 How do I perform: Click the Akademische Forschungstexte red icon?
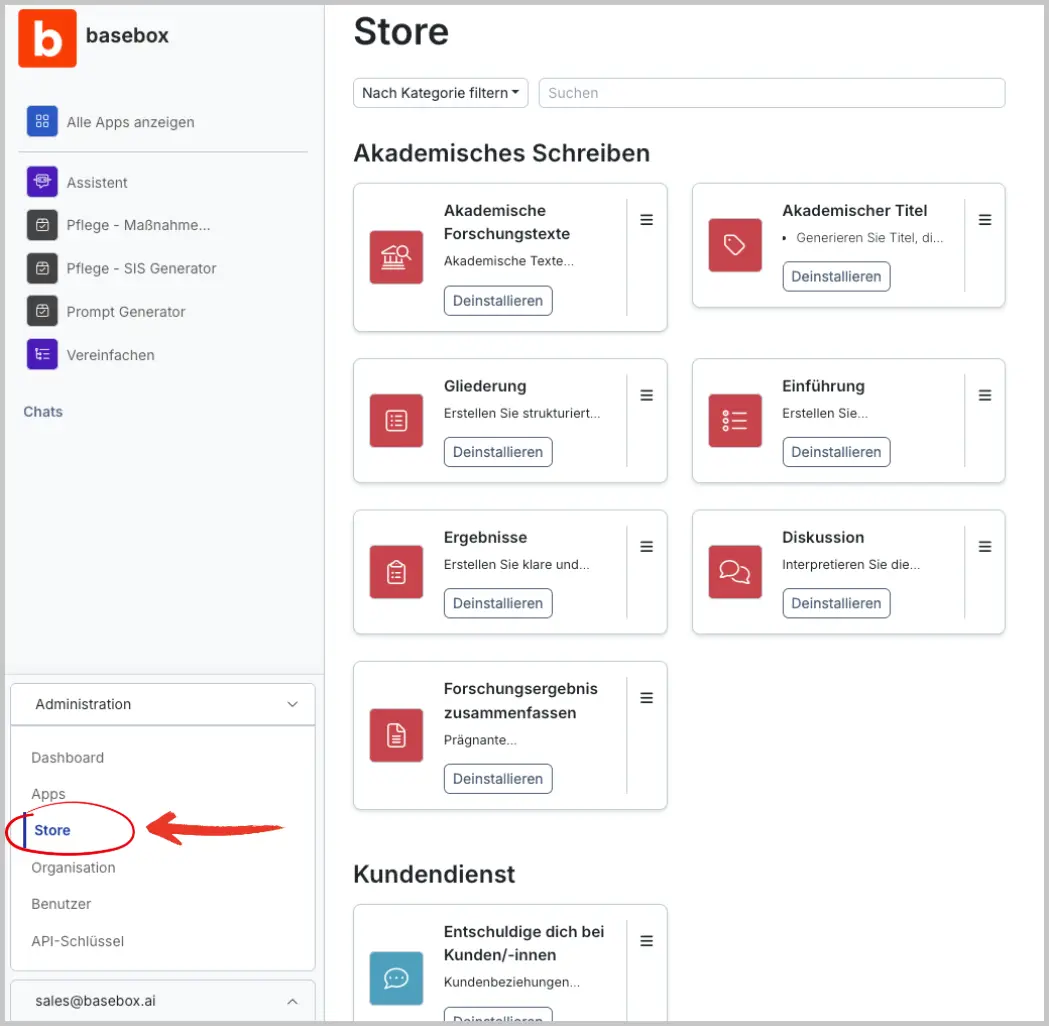coord(396,257)
